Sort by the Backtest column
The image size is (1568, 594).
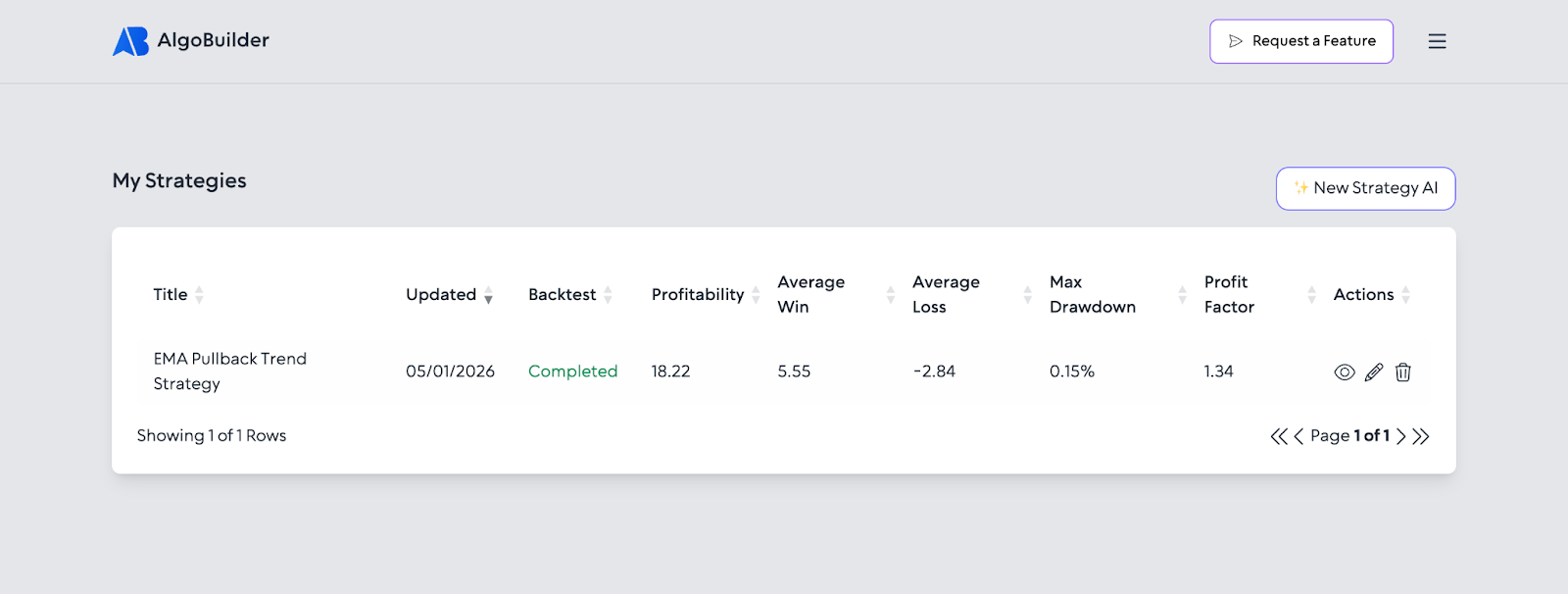click(x=562, y=295)
